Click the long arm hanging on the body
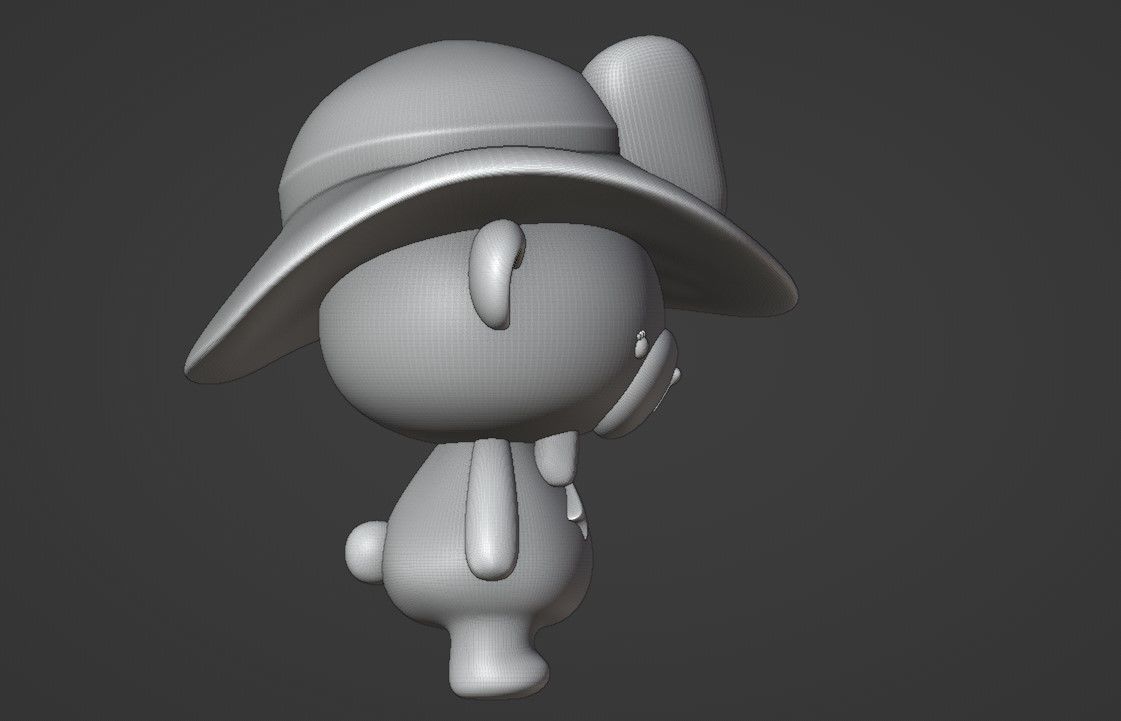The image size is (1121, 721). pos(492,509)
